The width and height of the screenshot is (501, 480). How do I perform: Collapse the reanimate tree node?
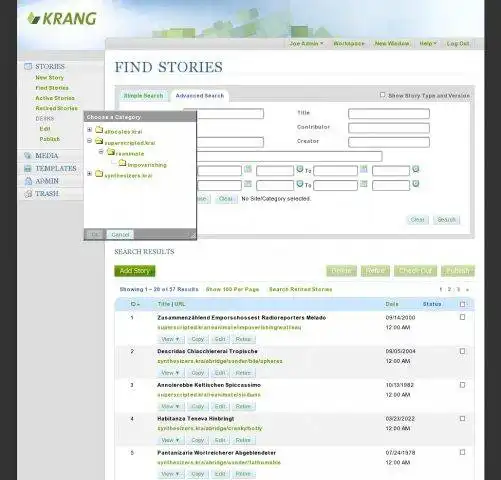[x=101, y=152]
